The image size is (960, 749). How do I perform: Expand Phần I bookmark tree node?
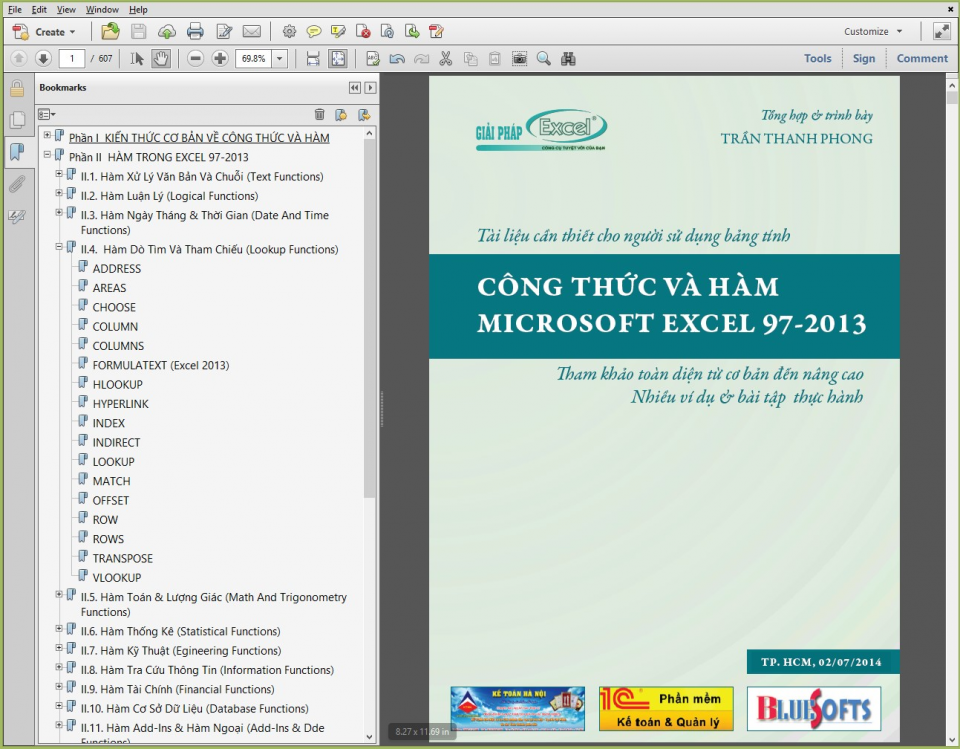tap(47, 136)
